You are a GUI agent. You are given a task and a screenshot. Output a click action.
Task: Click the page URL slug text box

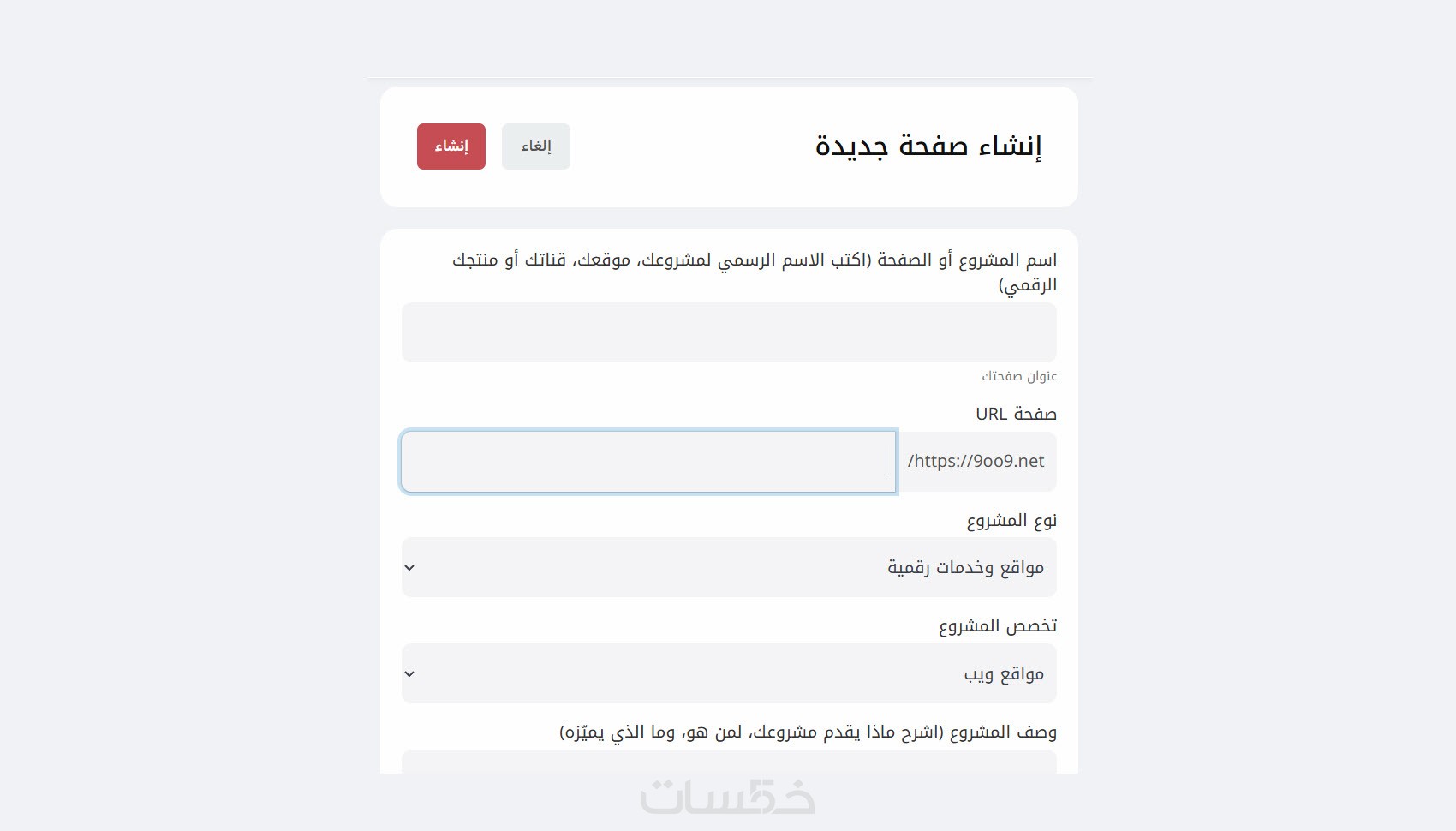point(648,463)
